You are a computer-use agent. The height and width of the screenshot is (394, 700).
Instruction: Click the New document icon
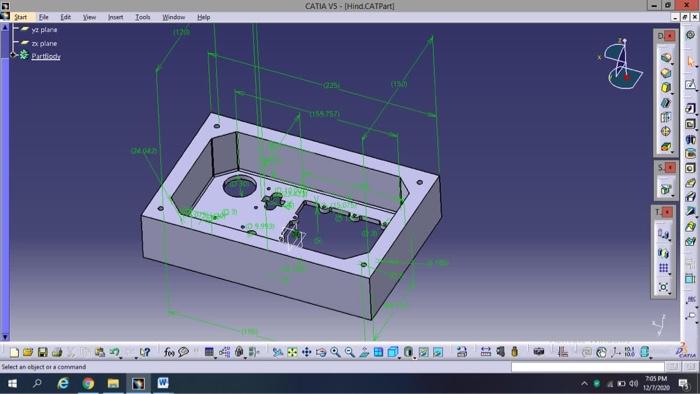pos(14,352)
